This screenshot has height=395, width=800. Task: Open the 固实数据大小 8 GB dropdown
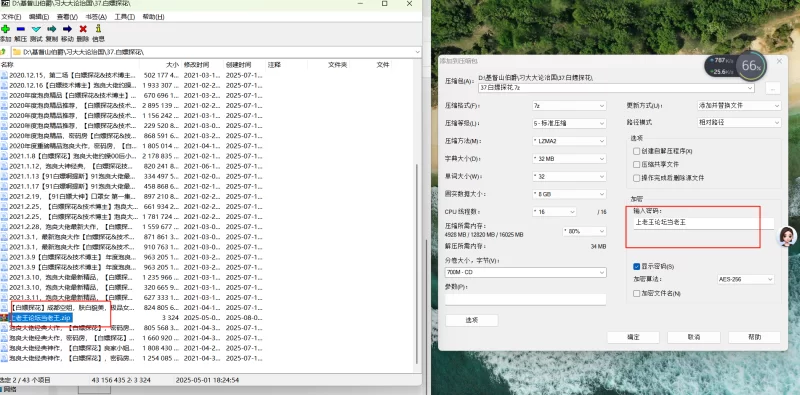click(x=569, y=194)
